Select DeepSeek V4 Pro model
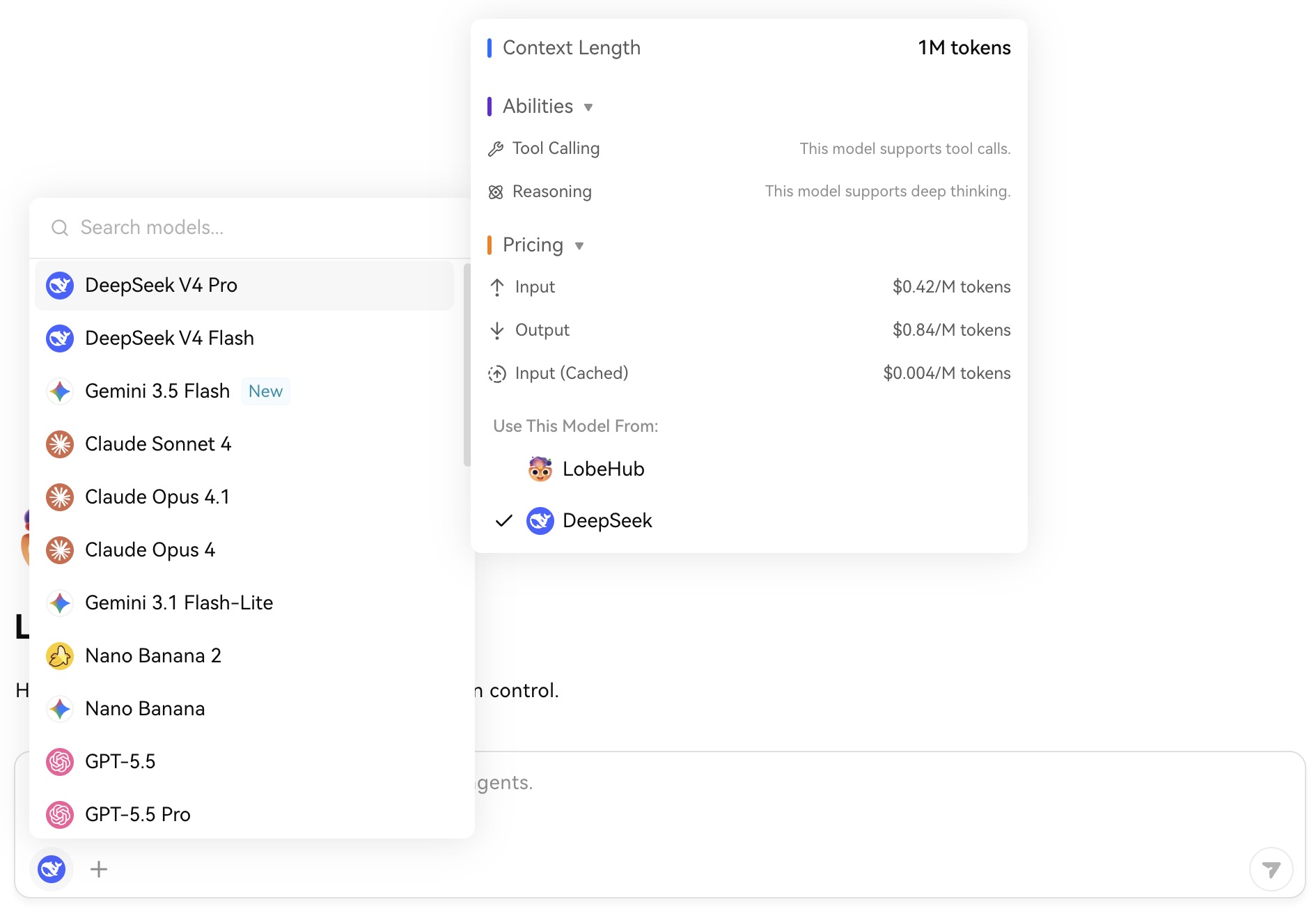Screen dimensions: 1316x911 click(x=244, y=286)
